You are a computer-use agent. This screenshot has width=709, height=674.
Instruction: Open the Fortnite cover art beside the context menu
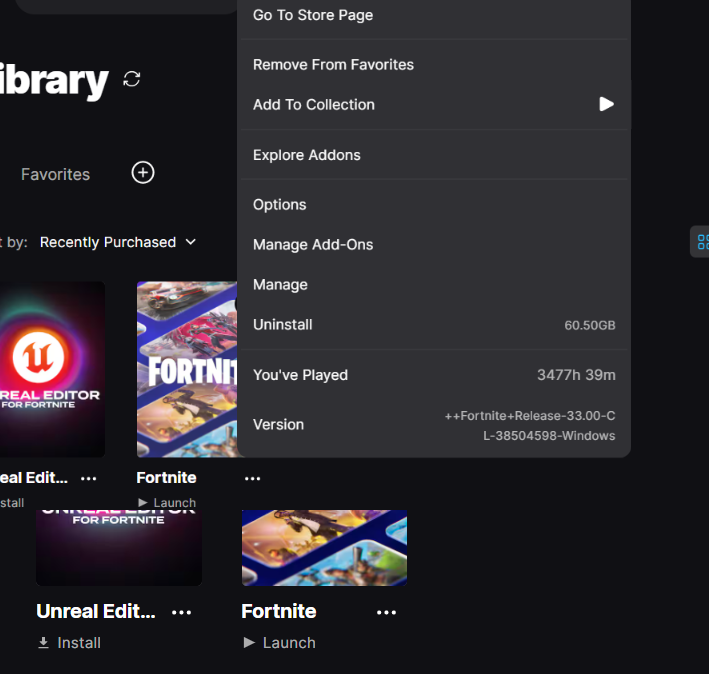[x=187, y=369]
